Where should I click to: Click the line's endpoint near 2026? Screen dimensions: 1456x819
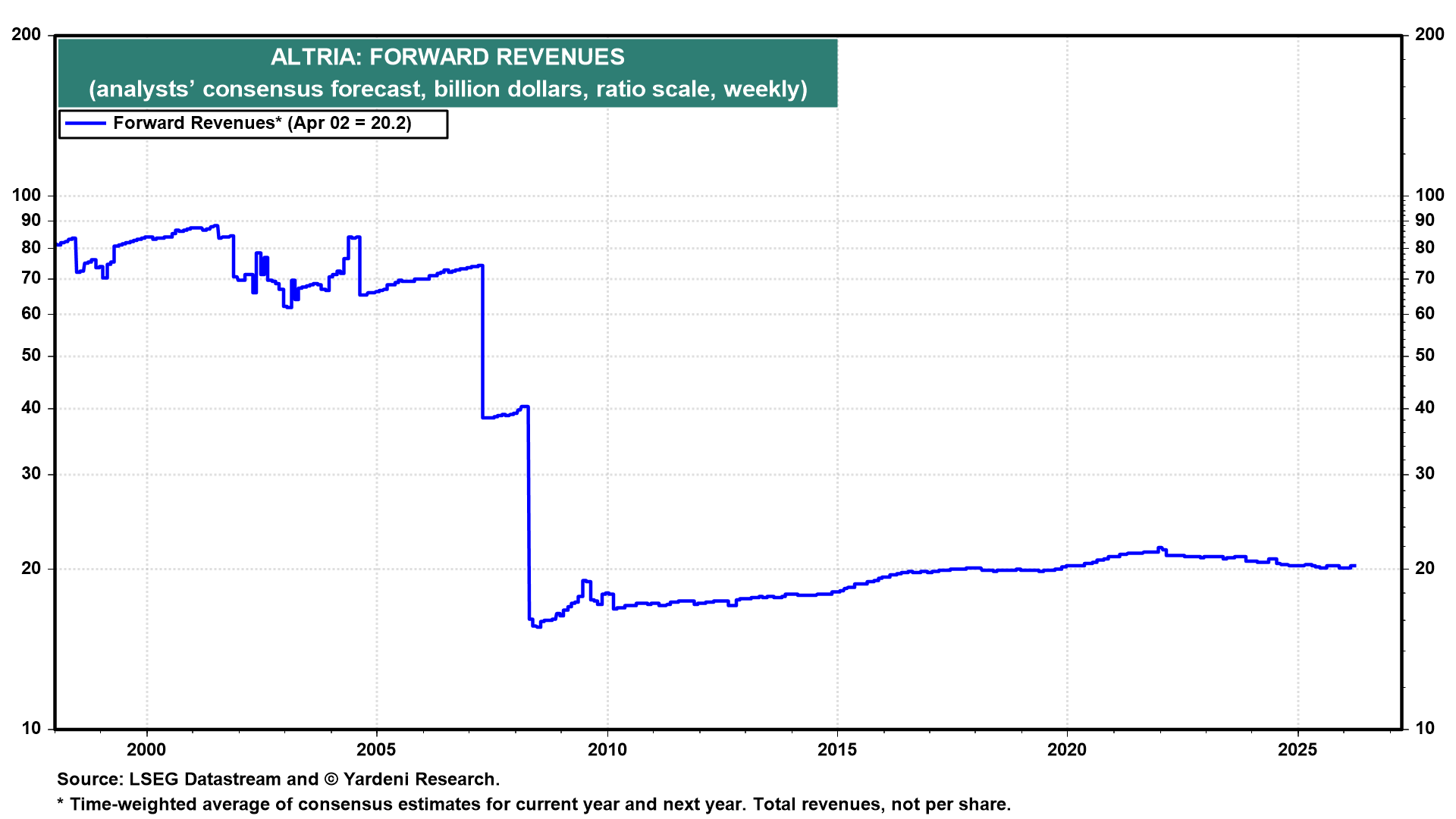[1354, 566]
